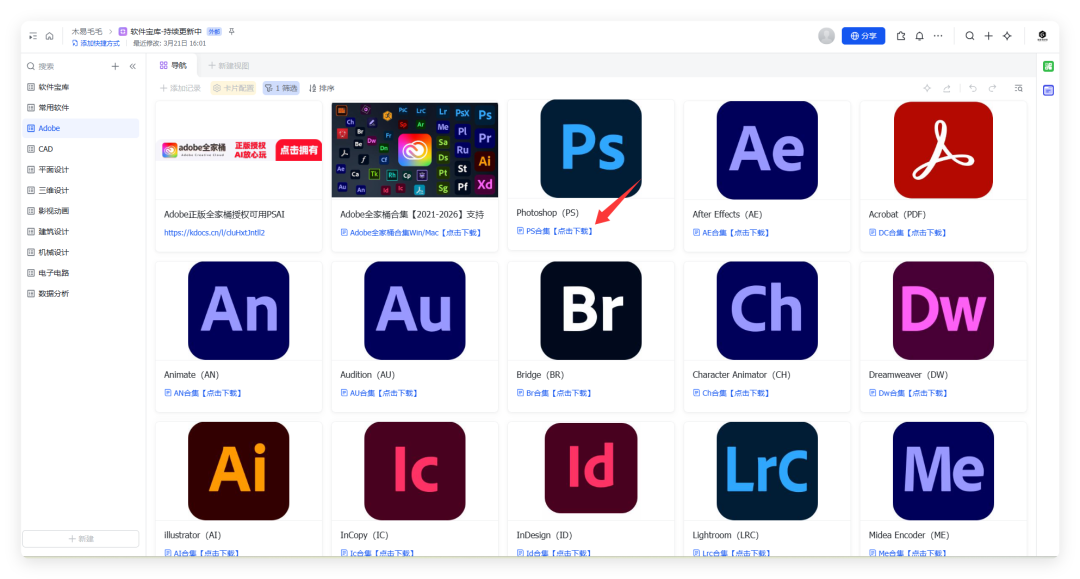Viewport: 1080px width, 579px height.
Task: Click the Illustrator Ai icon
Action: 238,471
